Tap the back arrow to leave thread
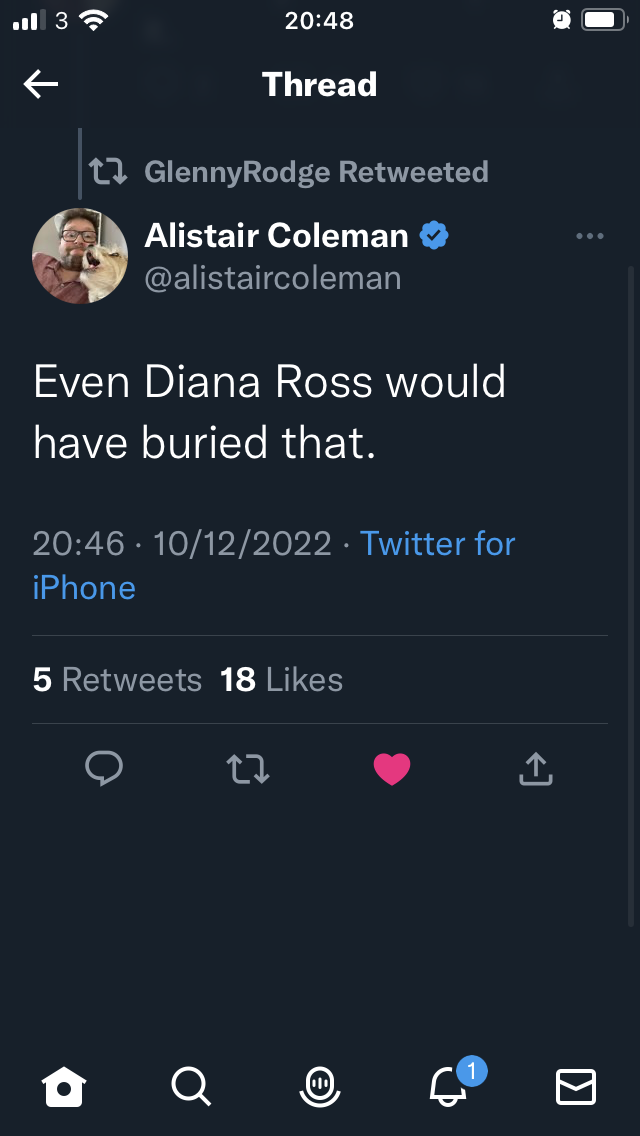The height and width of the screenshot is (1136, 640). click(x=41, y=85)
